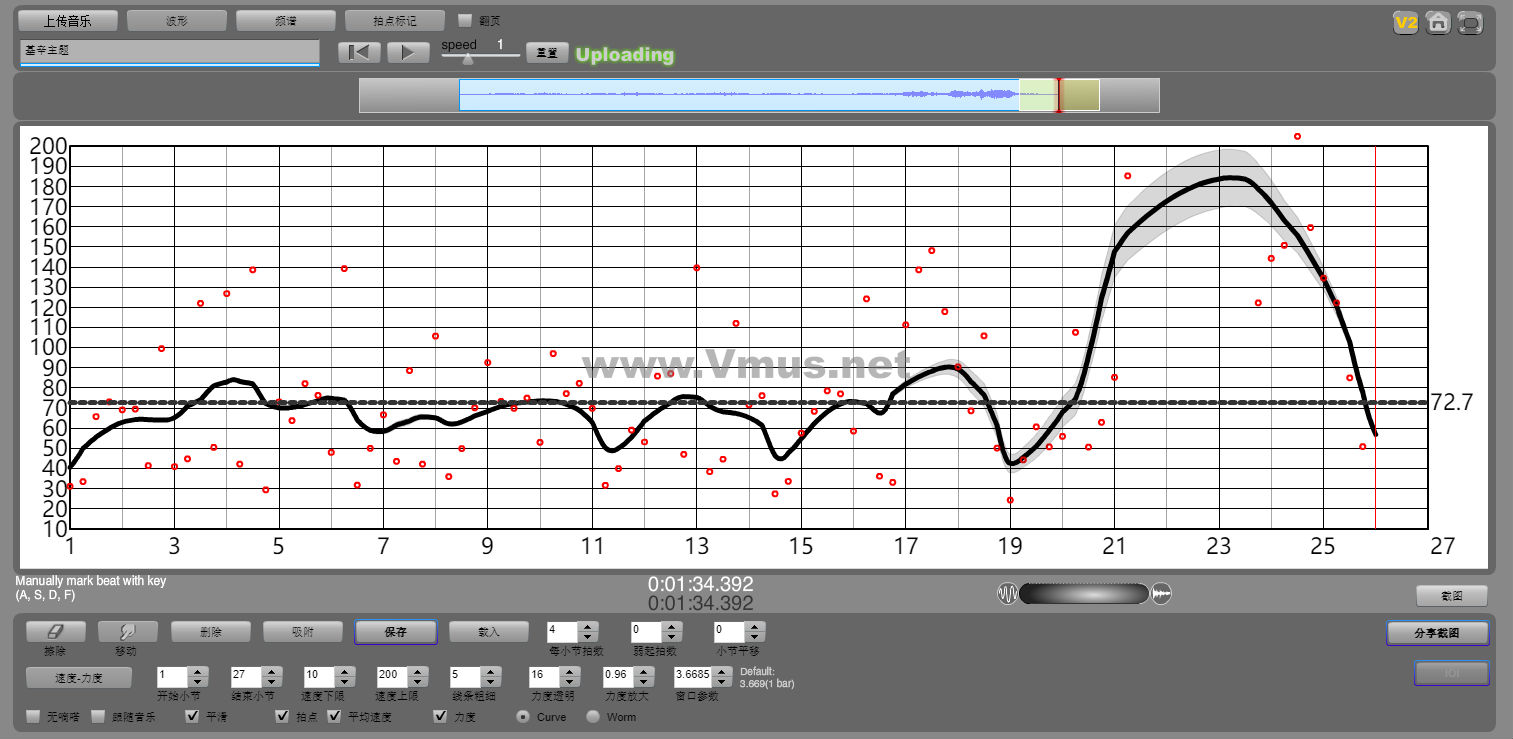Decrease the 结束小节 end bar value
Viewport: 1513px width, 739px height.
point(270,682)
